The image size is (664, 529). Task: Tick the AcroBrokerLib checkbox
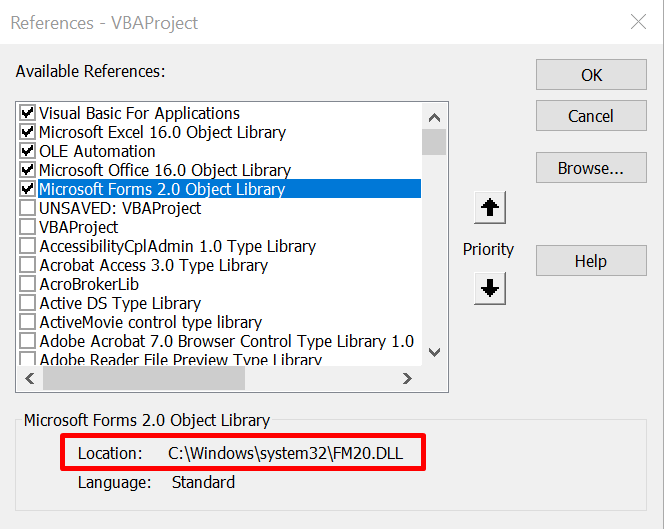(x=28, y=284)
